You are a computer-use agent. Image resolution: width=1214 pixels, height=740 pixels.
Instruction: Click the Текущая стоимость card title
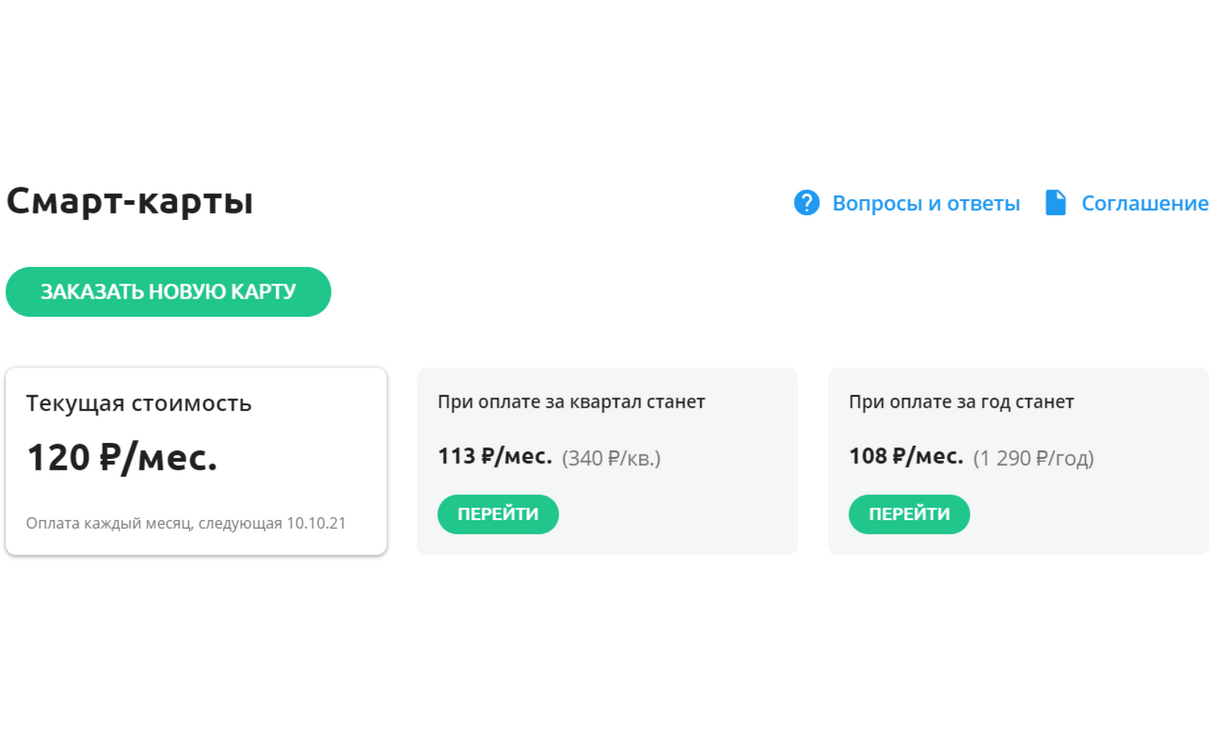(139, 403)
